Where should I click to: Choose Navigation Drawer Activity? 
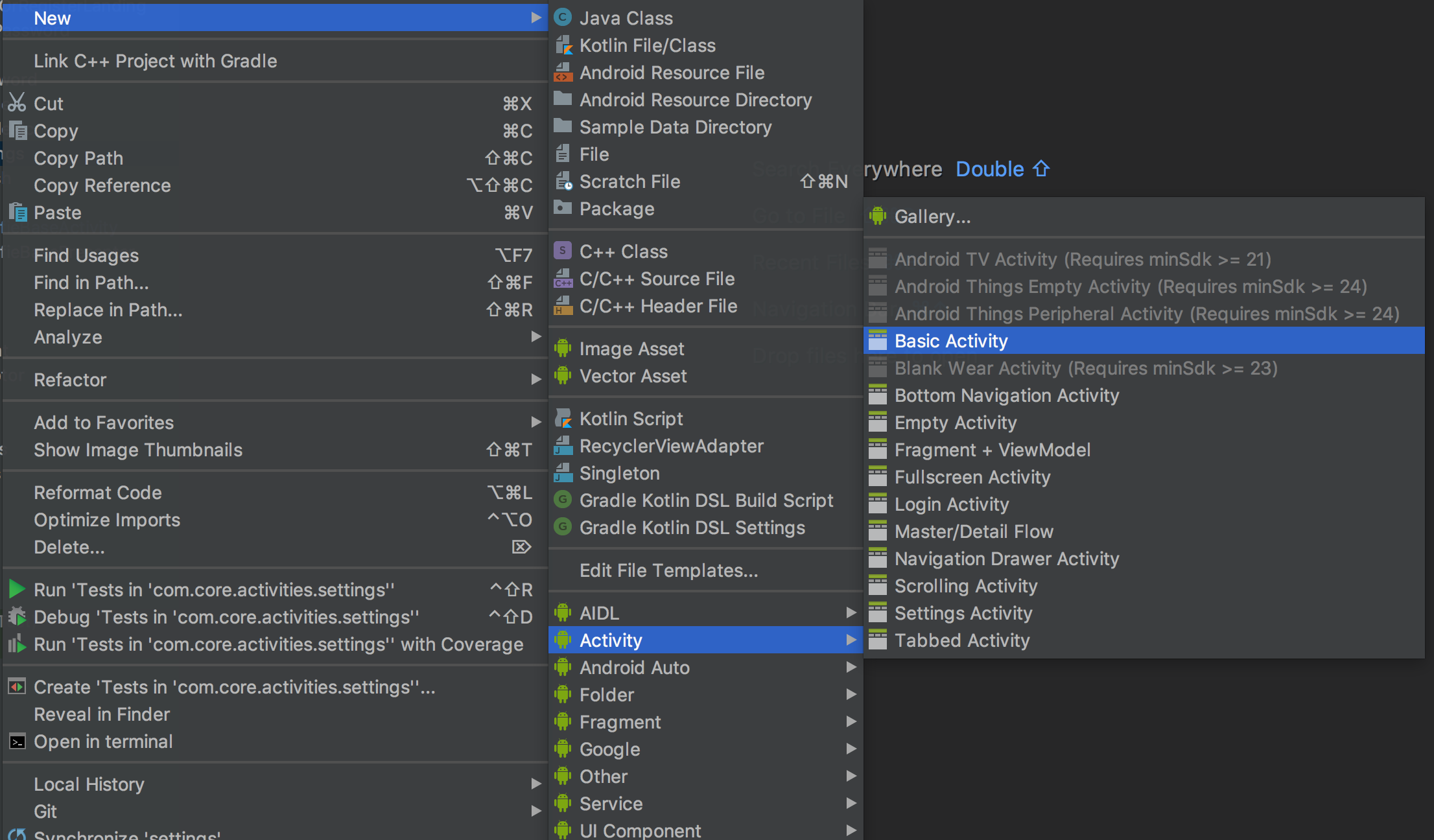pyautogui.click(x=1144, y=558)
